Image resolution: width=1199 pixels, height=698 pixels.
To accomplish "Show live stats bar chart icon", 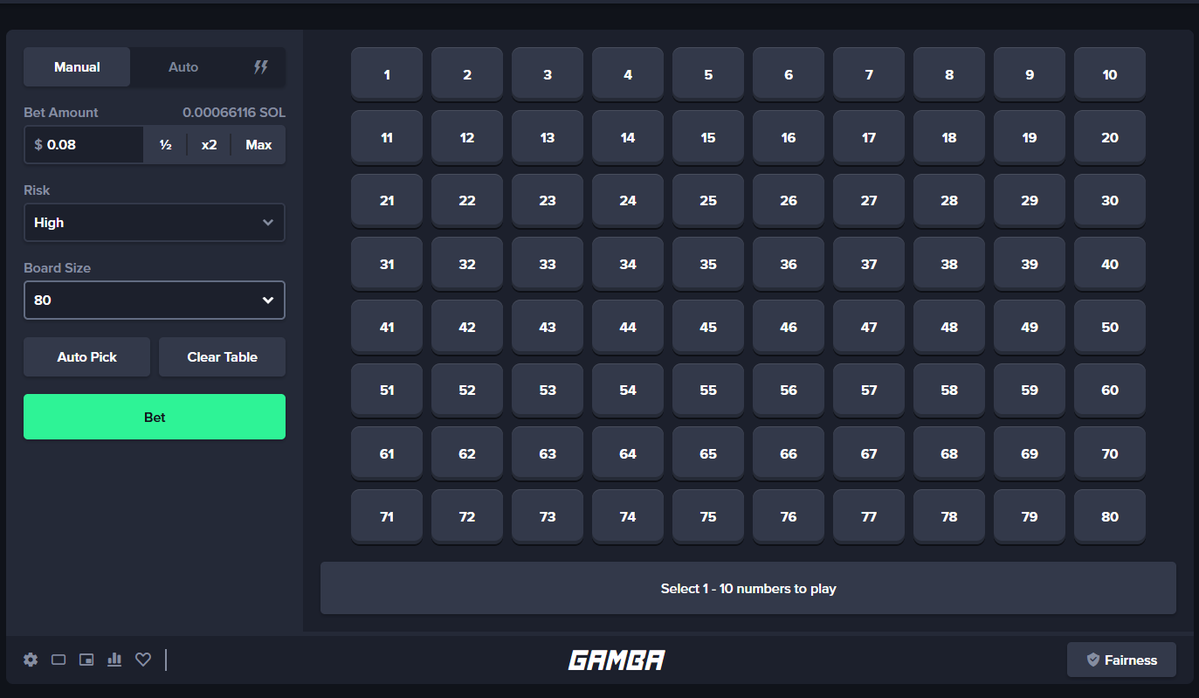I will [x=115, y=659].
